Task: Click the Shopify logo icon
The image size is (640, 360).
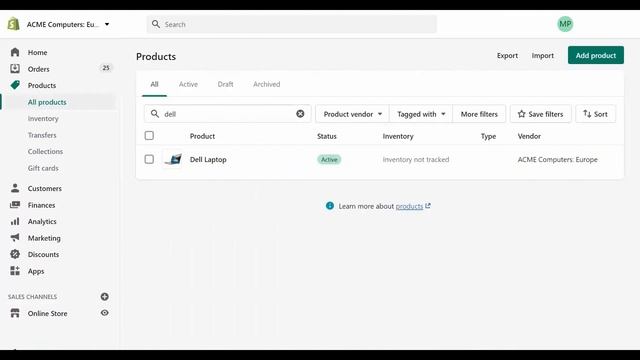Action: [x=13, y=24]
